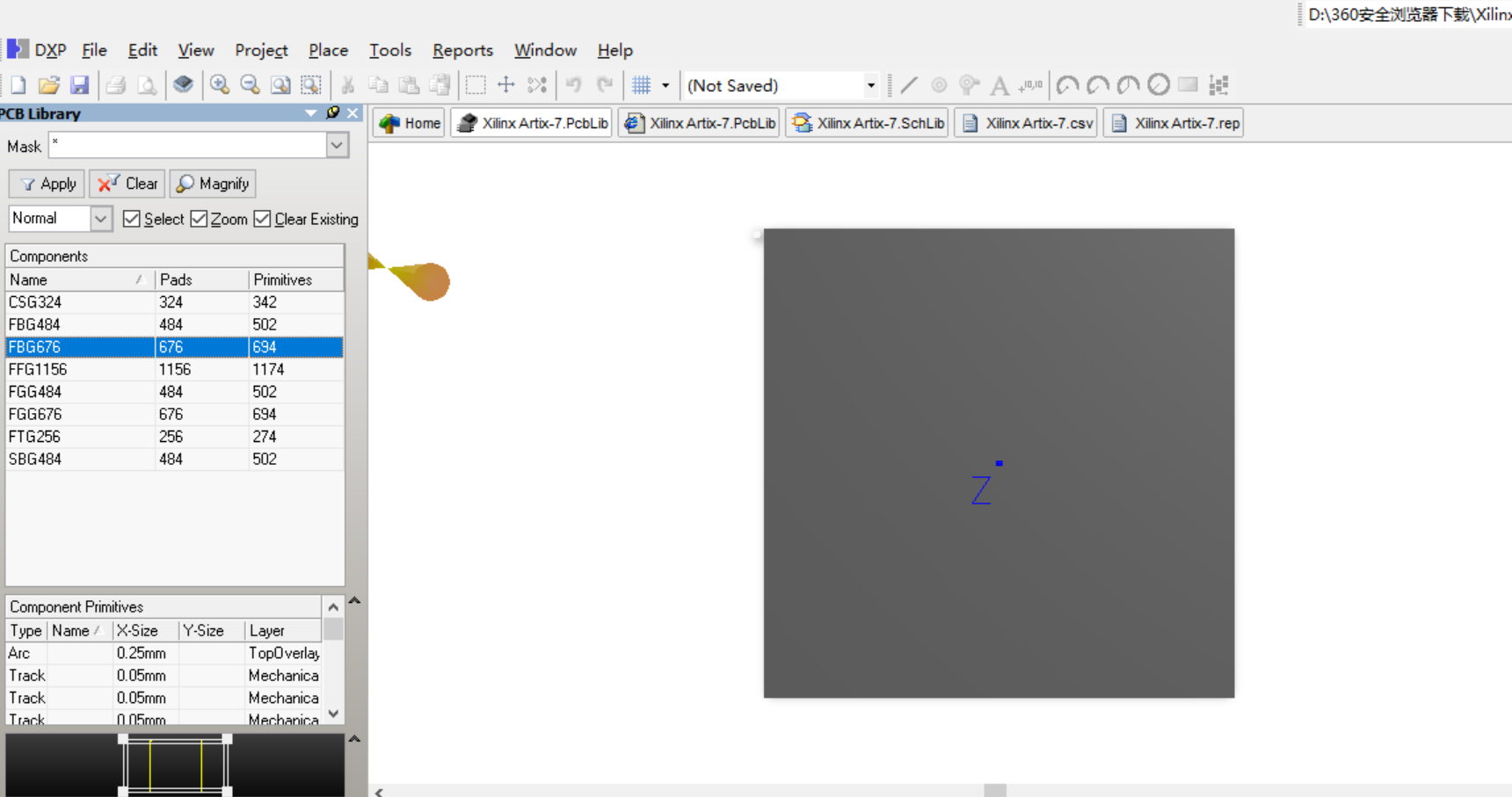Open an existing document via folder icon
This screenshot has width=1512, height=797.
coord(49,85)
